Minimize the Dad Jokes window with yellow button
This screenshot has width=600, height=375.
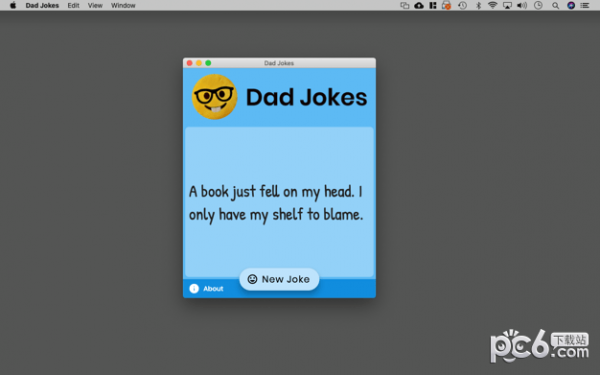(x=199, y=63)
